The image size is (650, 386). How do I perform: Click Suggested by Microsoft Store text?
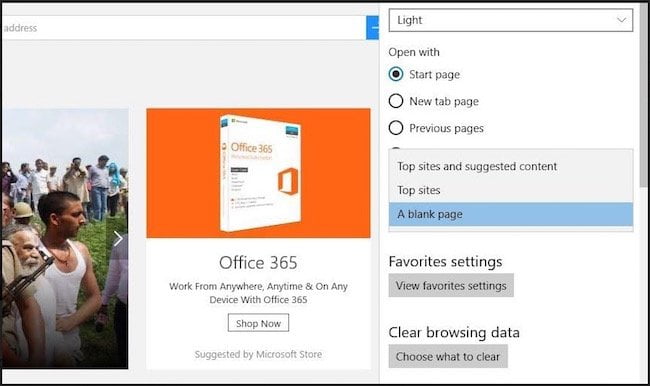(x=258, y=354)
